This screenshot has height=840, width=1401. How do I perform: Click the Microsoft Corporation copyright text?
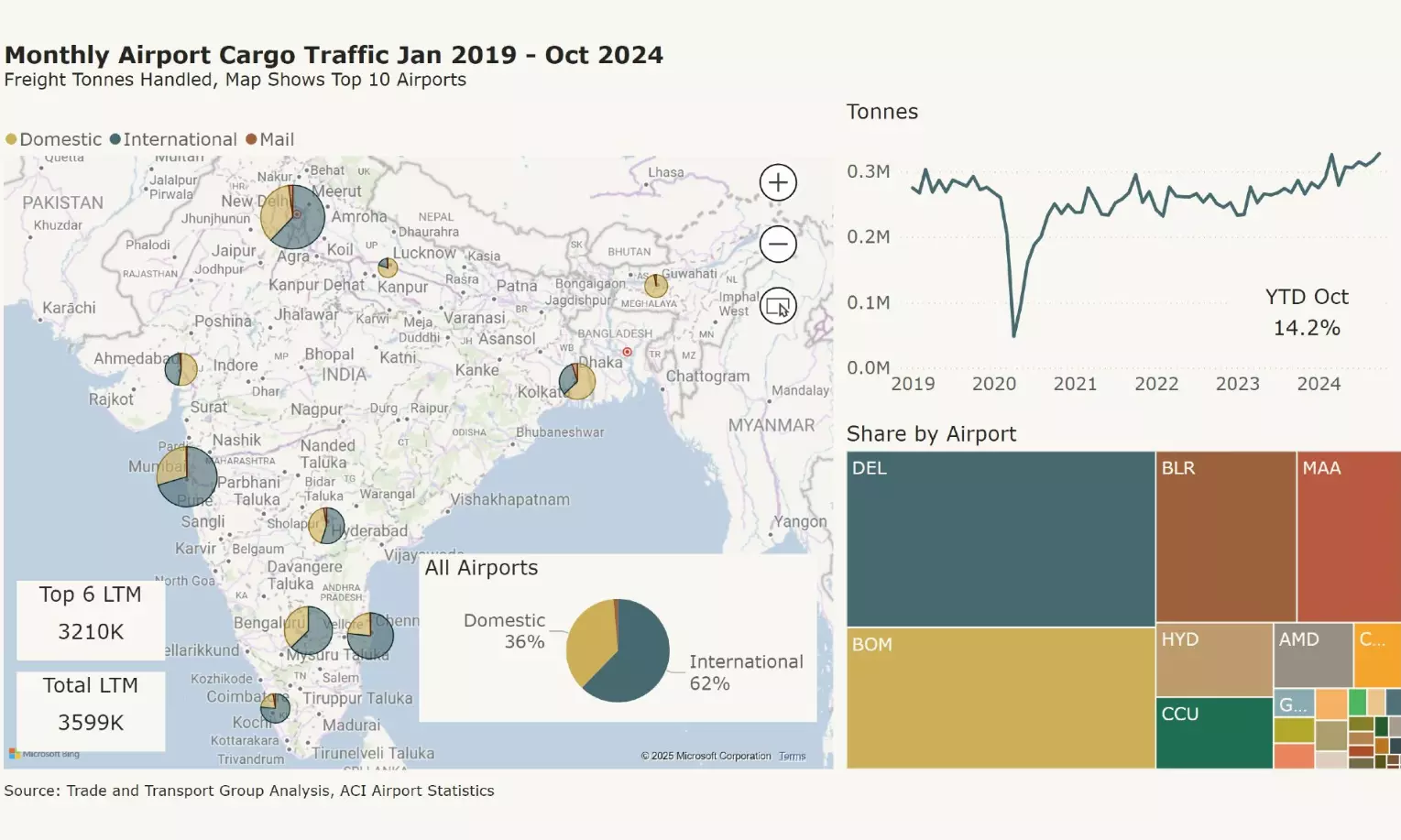(706, 757)
